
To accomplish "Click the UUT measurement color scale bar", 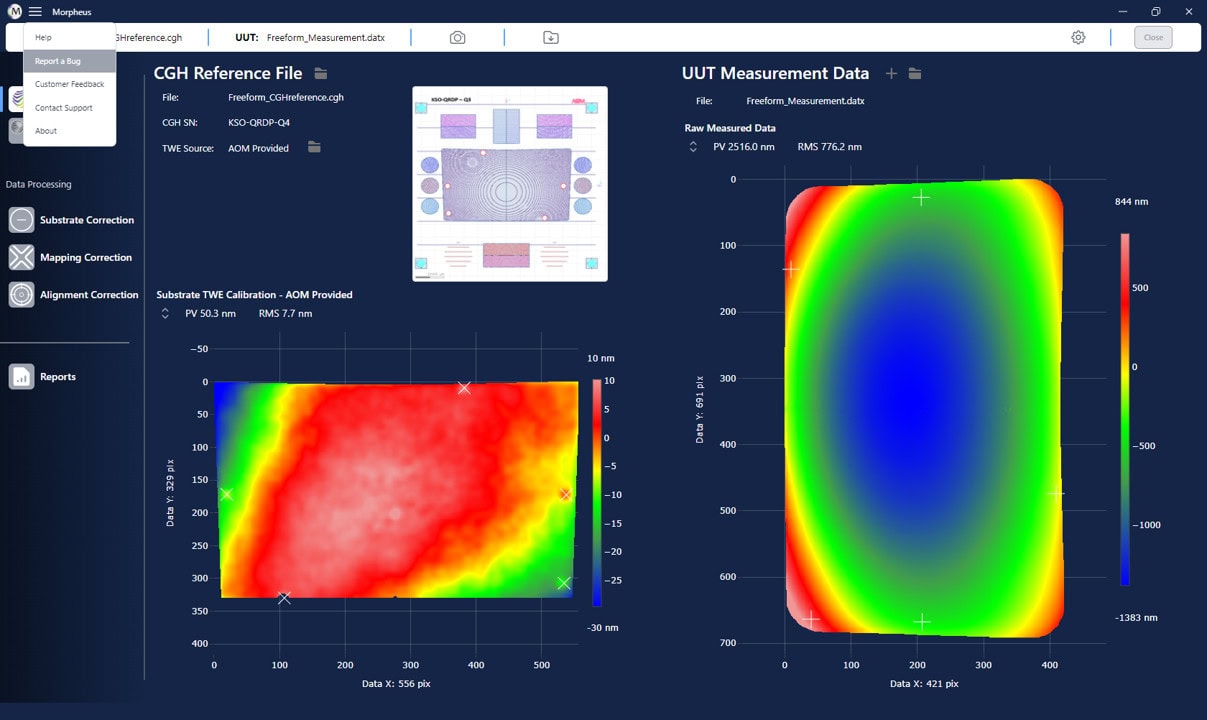I will tap(1125, 408).
